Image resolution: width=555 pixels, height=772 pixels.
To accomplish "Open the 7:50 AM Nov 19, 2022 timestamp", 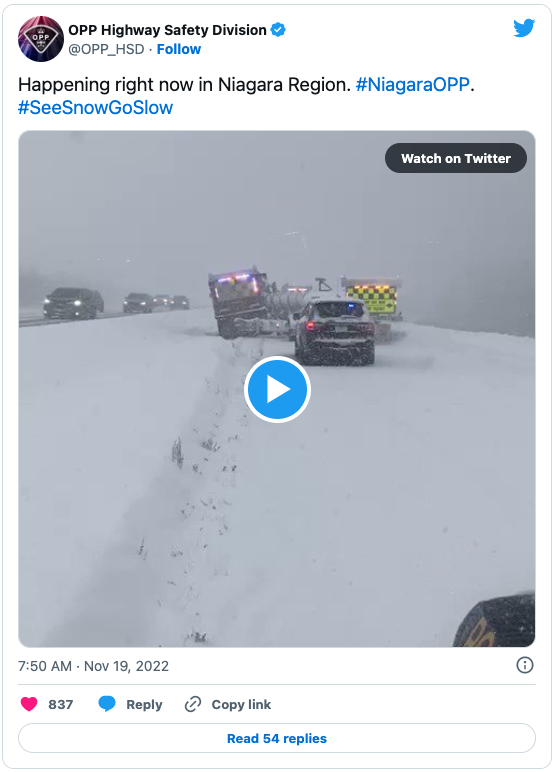I will point(94,666).
